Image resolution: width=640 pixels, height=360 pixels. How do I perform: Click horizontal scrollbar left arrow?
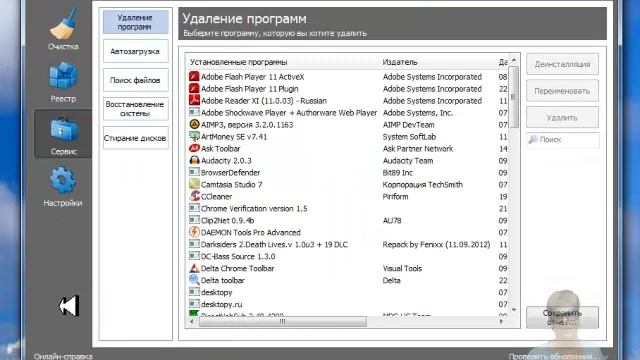(192, 322)
